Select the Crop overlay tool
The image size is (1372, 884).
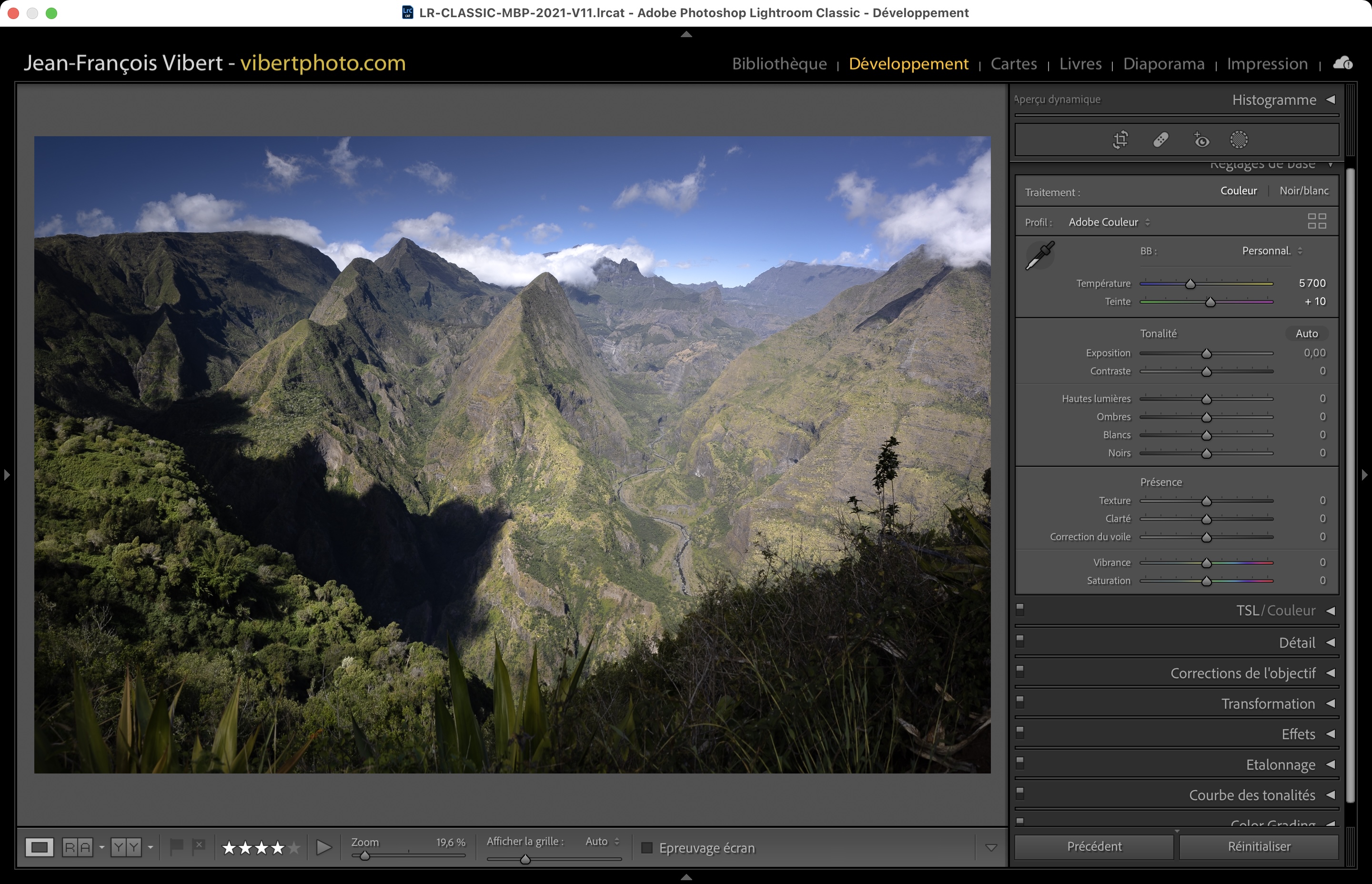pyautogui.click(x=1120, y=140)
